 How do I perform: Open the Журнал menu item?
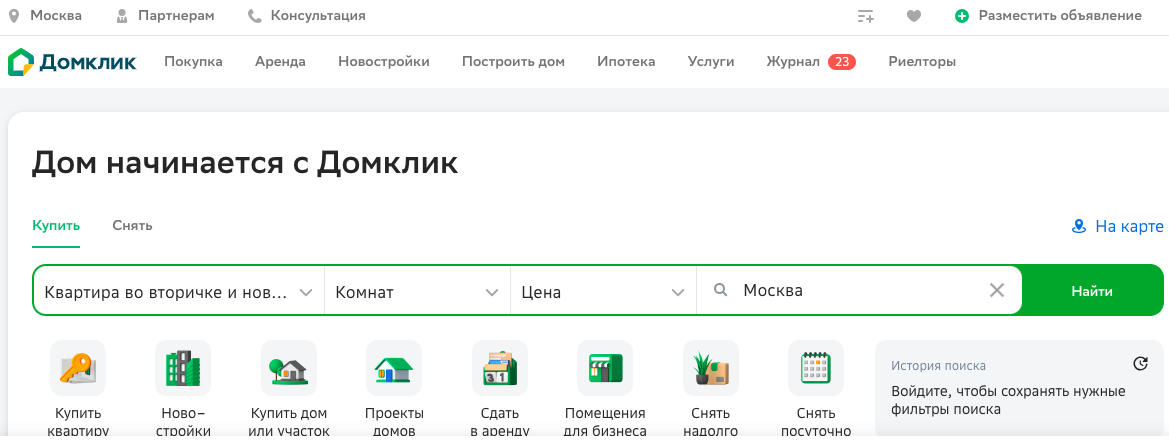click(793, 62)
